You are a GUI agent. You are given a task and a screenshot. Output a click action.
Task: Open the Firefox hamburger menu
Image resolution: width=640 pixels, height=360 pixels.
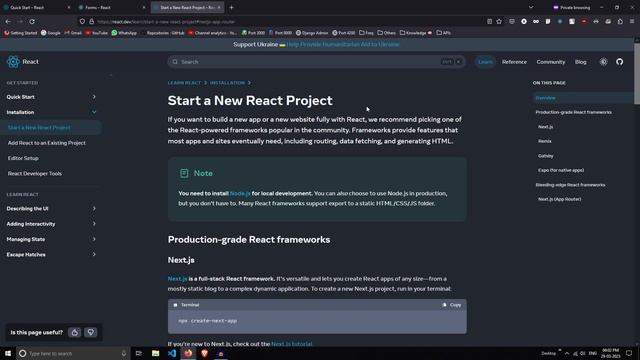point(632,22)
